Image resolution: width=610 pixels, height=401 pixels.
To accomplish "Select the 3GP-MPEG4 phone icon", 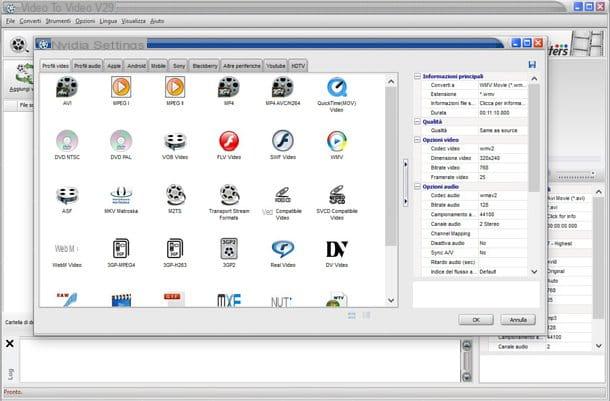I will point(121,249).
